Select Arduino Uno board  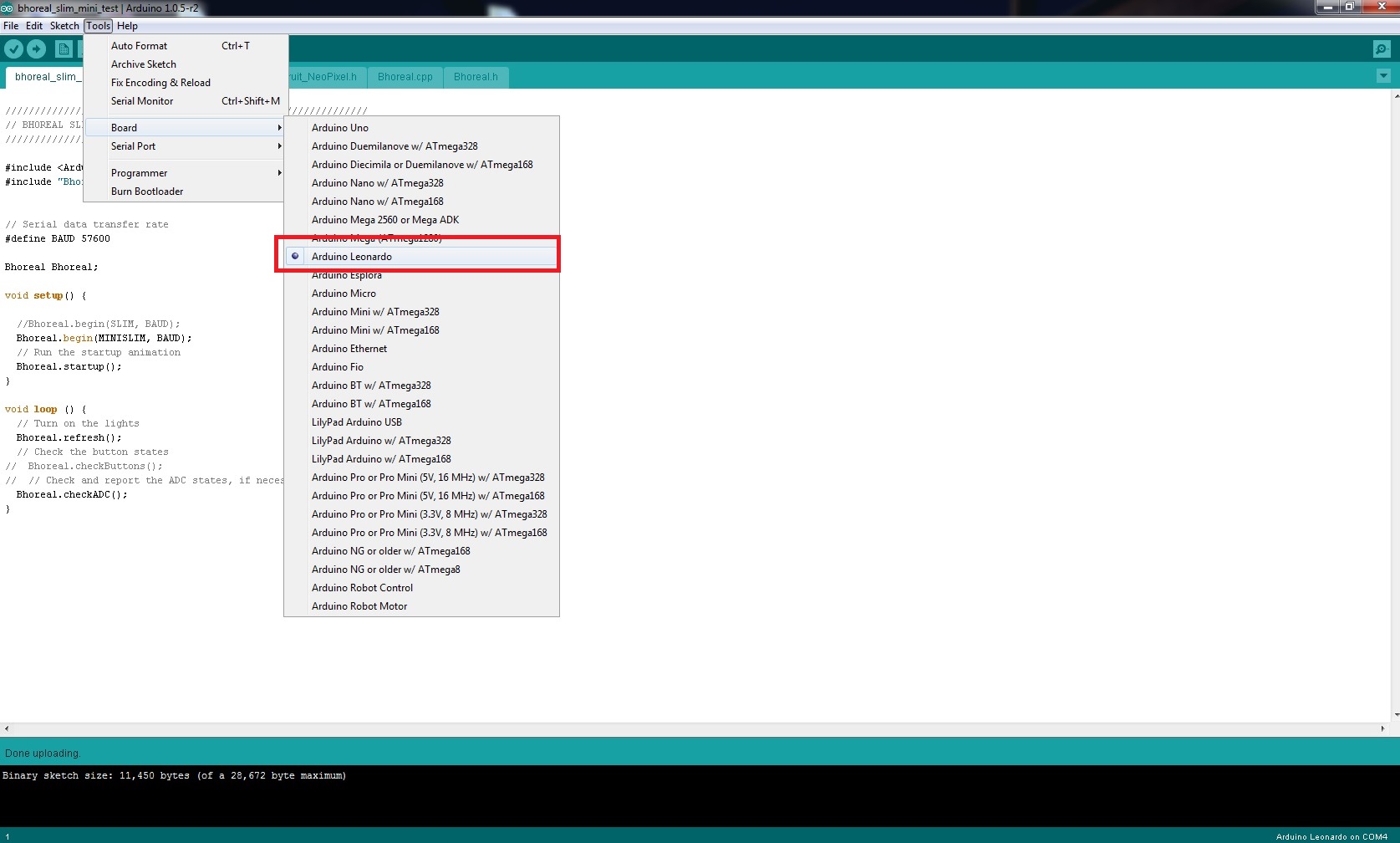(x=422, y=128)
